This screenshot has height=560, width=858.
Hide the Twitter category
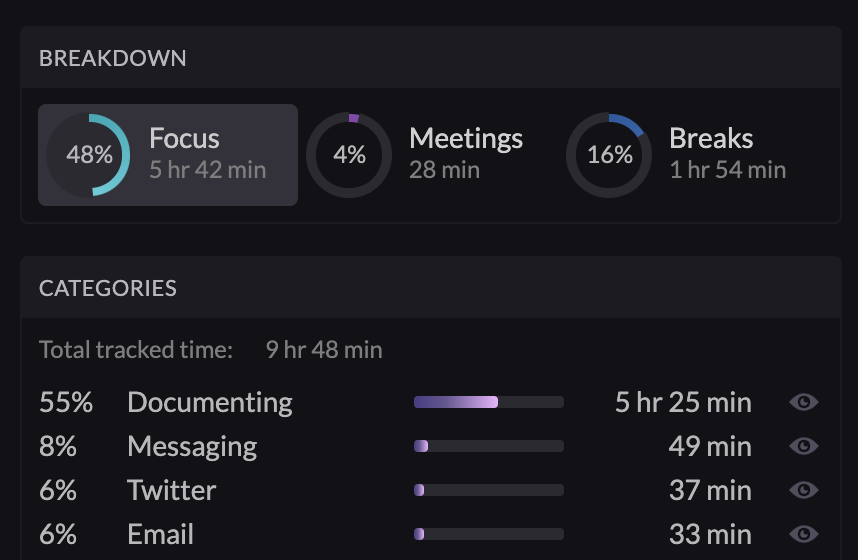point(804,490)
